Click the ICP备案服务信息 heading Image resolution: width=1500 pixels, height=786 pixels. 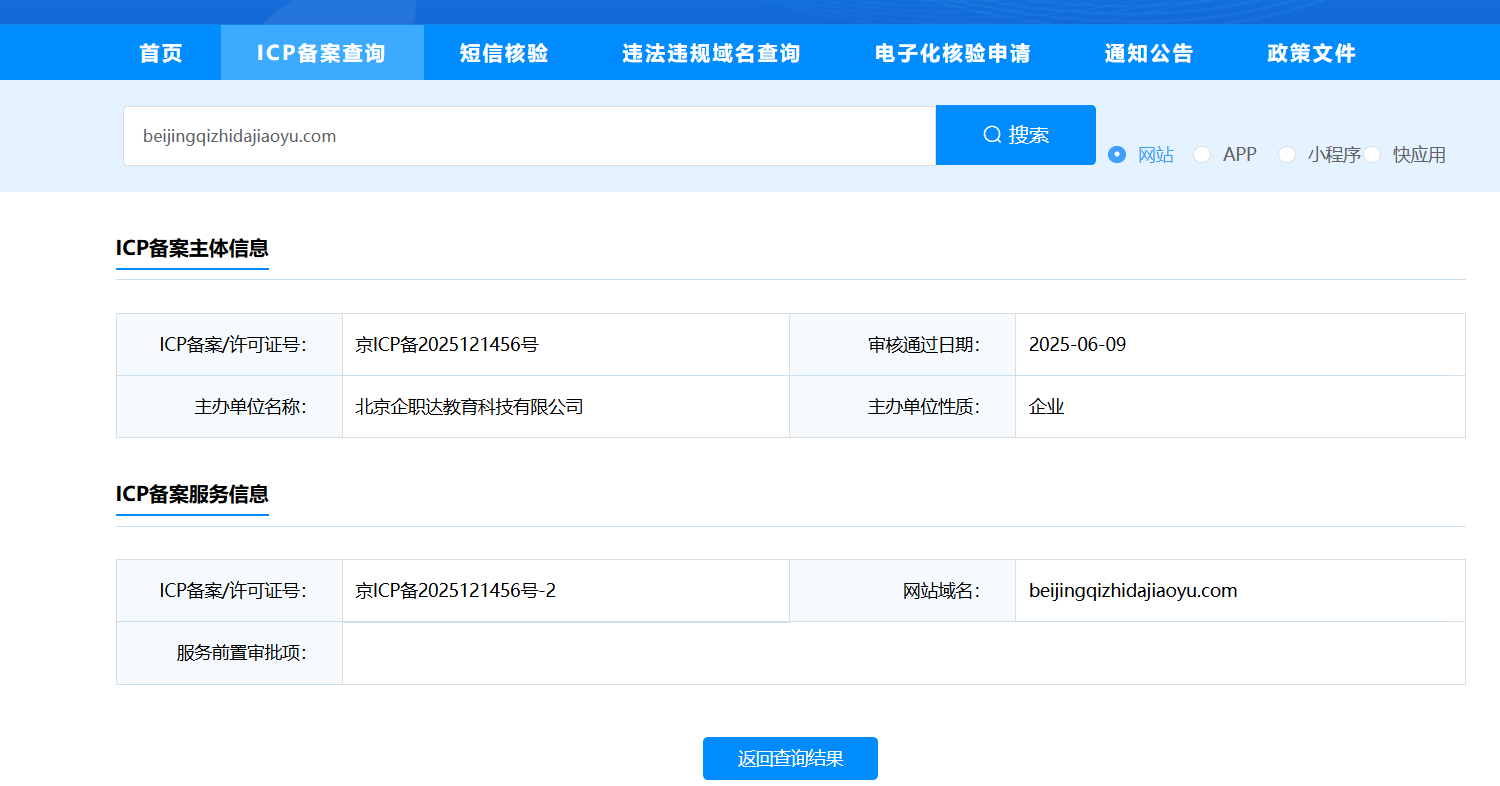192,494
